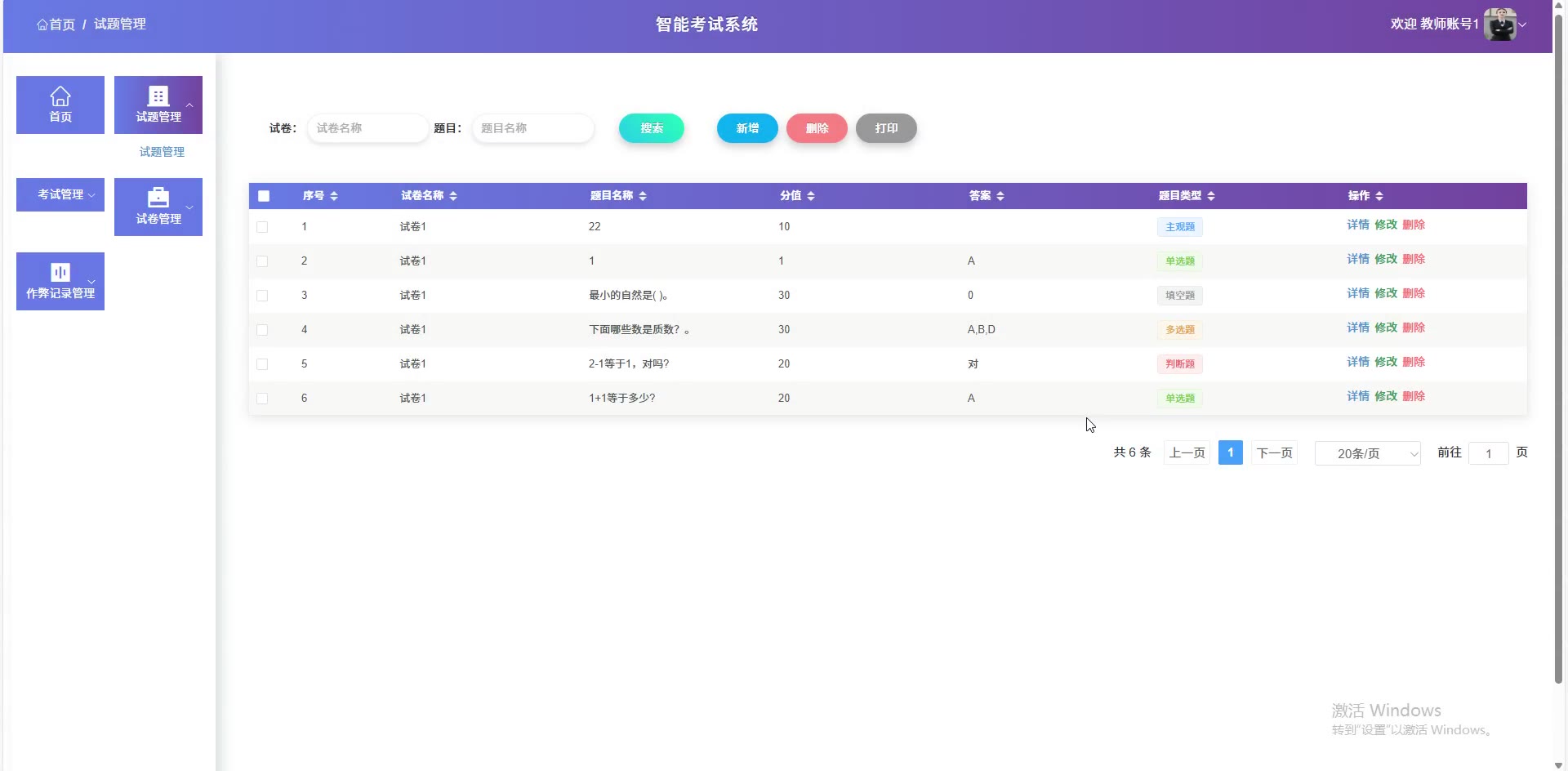
Task: Open the 20条/页 page size dropdown
Action: coord(1367,453)
